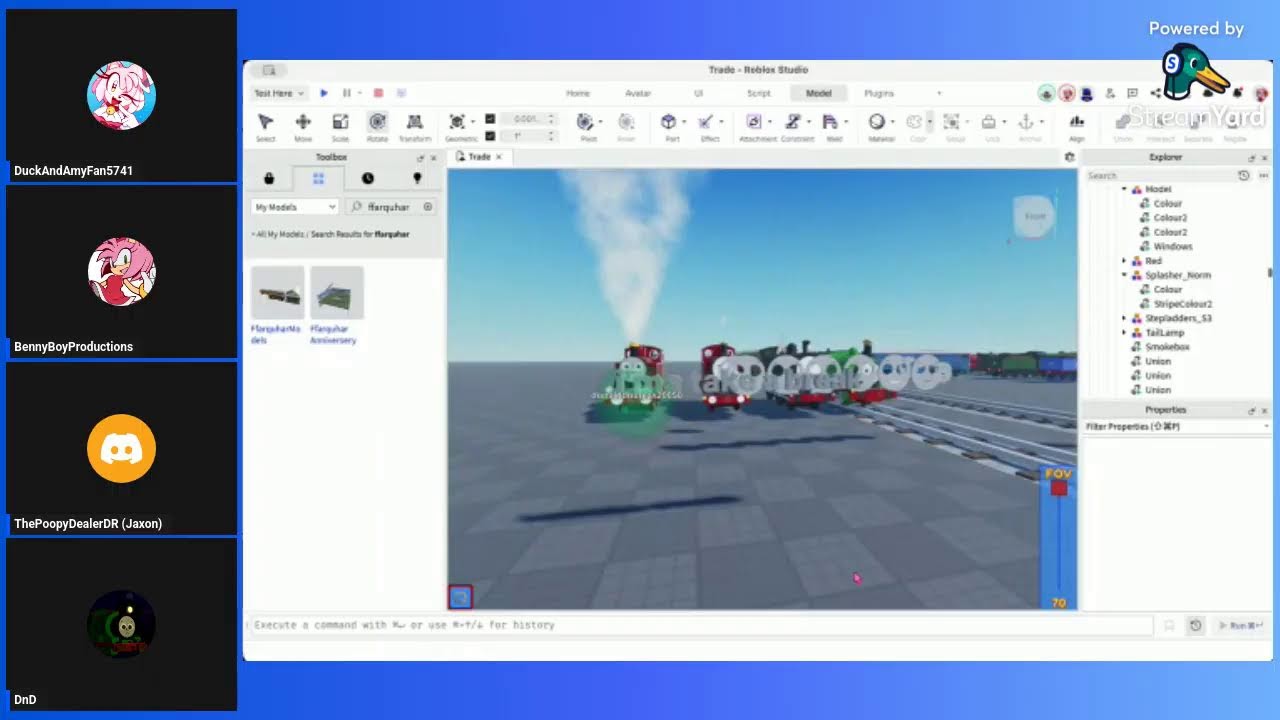This screenshot has height=720, width=1280.
Task: Open Toolbox grid marketplace section
Action: coord(318,178)
